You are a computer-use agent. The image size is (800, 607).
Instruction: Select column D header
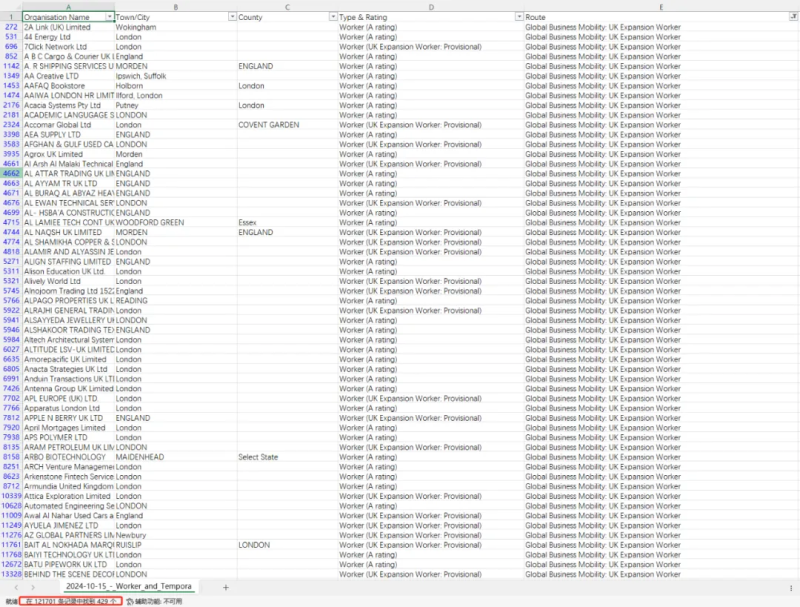(431, 7)
